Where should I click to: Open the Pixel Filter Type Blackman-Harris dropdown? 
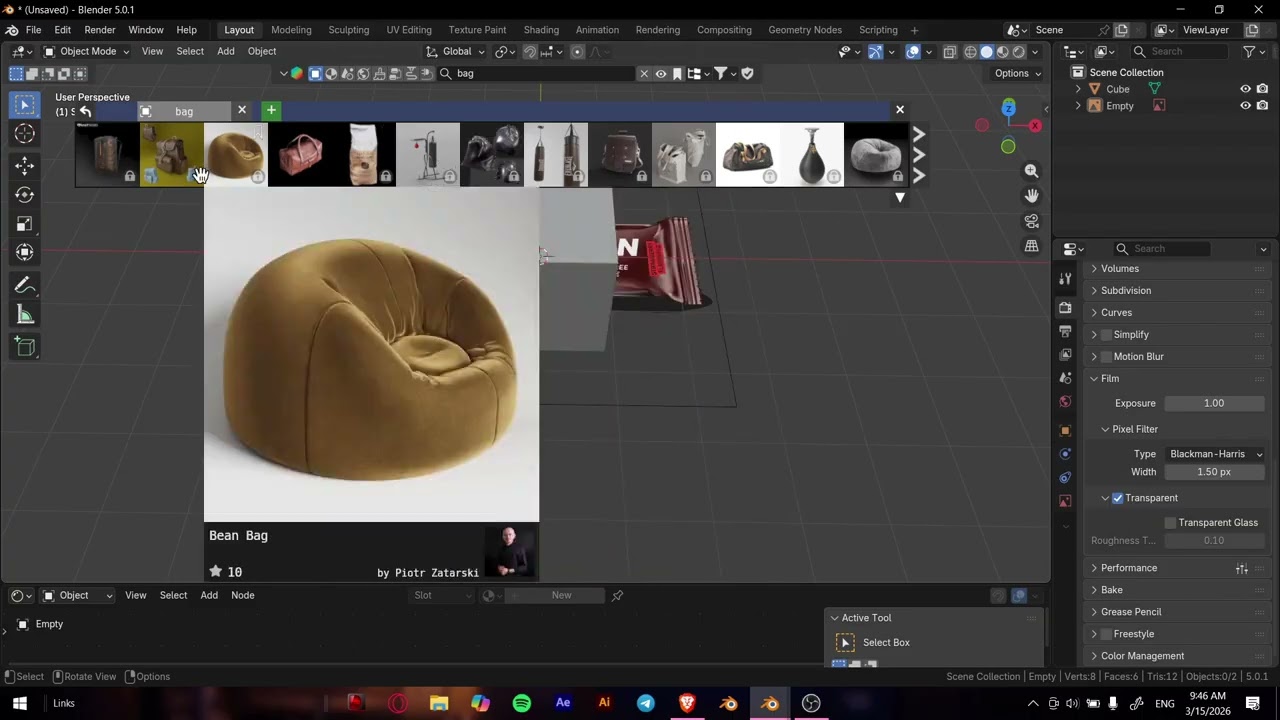pos(1215,454)
